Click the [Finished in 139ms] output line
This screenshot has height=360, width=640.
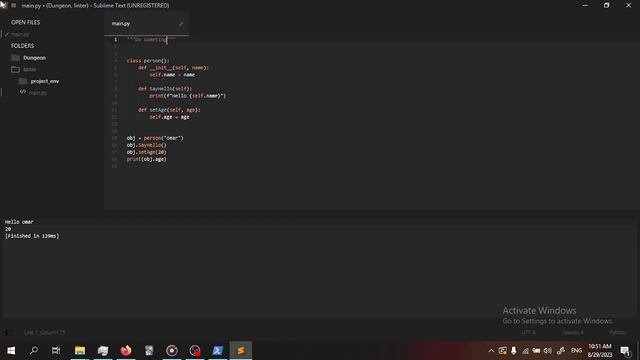[32, 236]
